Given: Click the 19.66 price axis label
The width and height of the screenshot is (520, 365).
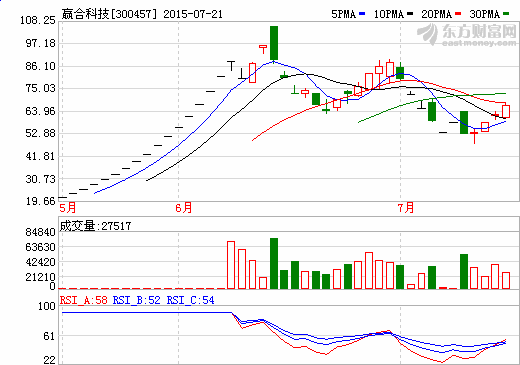Looking at the screenshot, I should tap(40, 201).
